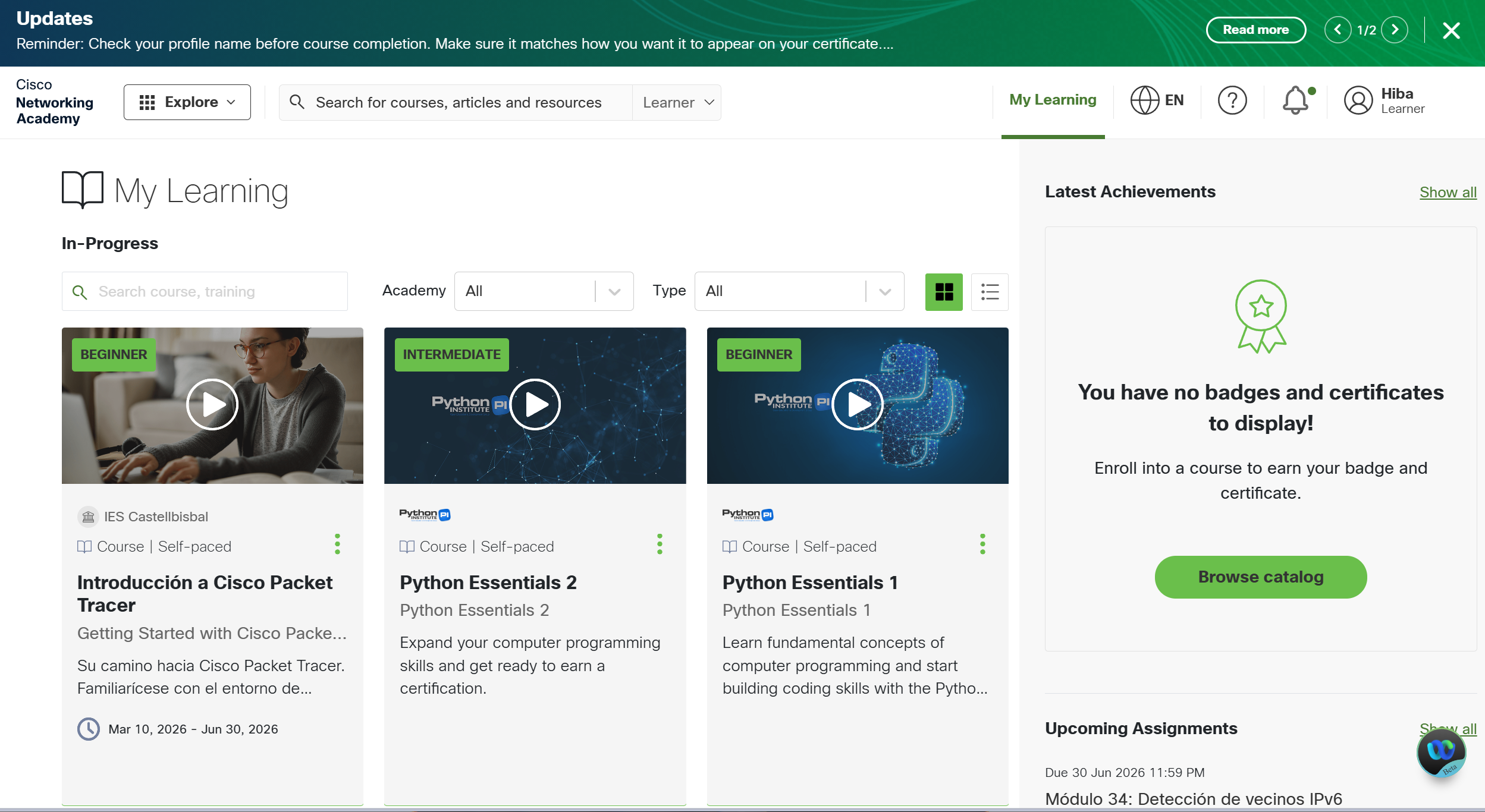1485x812 pixels.
Task: Play Introducción a Cisco Packet Tracer video
Action: click(x=212, y=405)
